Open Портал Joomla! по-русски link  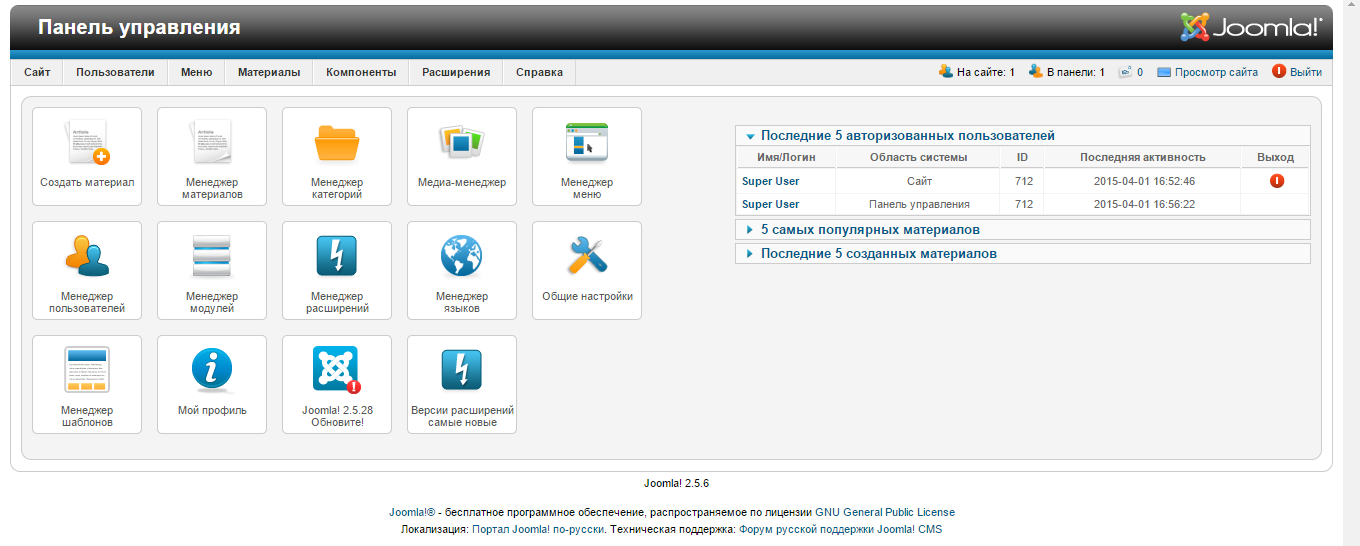coord(538,529)
